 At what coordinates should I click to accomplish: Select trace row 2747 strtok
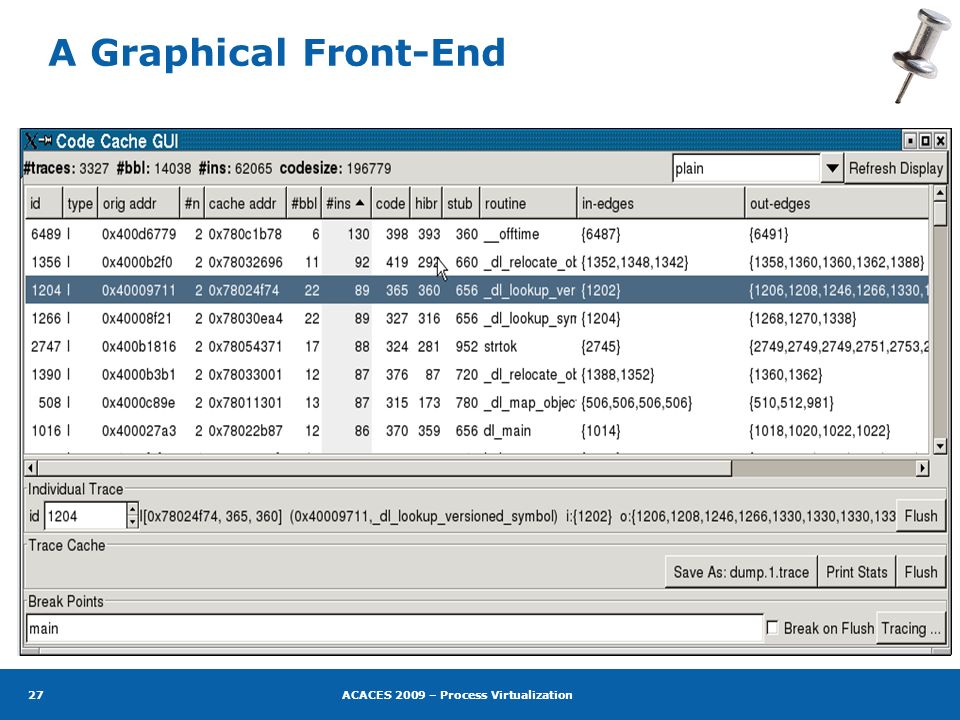(x=477, y=347)
